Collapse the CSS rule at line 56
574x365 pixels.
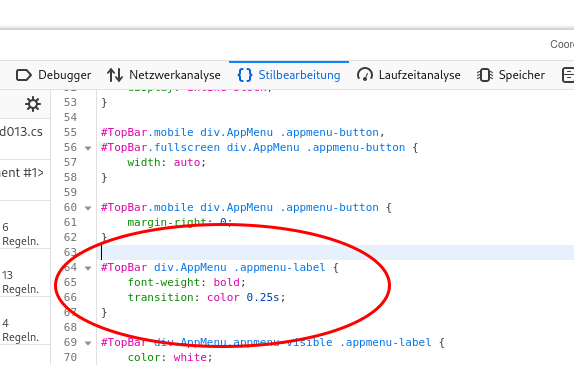88,148
